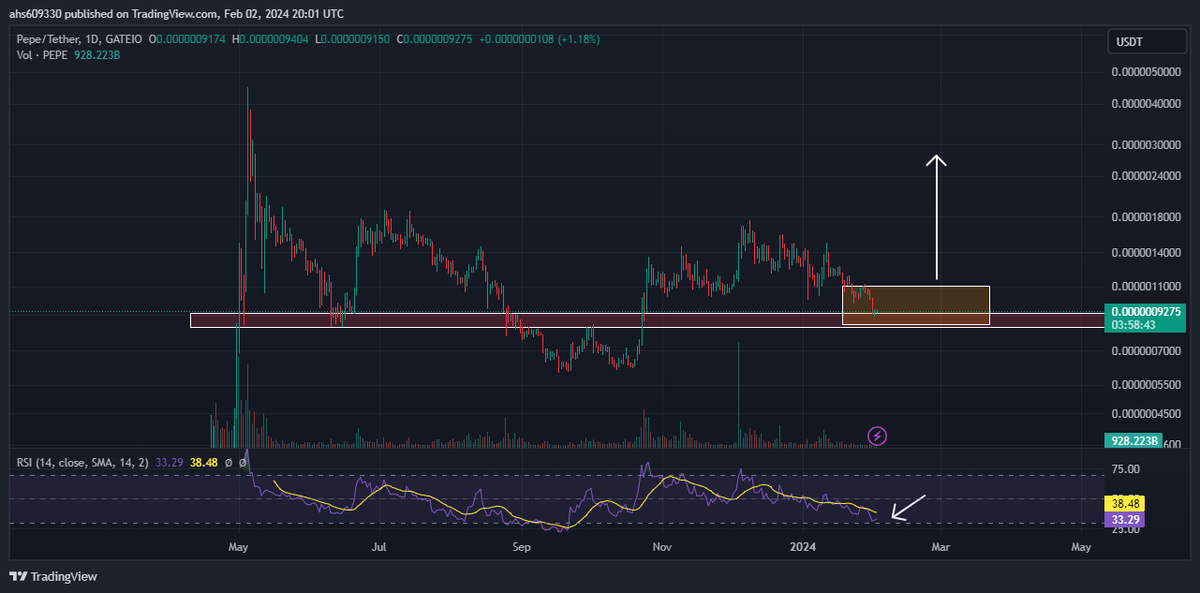Click the TradingView logo in bottom corner
The height and width of the screenshot is (593, 1200).
pyautogui.click(x=53, y=576)
